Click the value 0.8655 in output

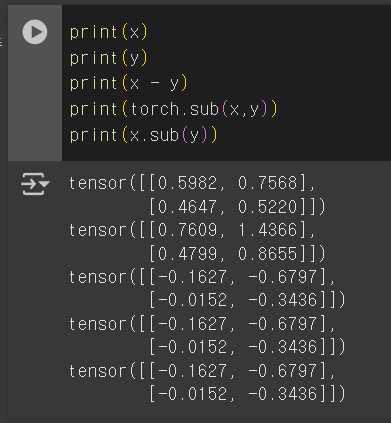point(267,254)
